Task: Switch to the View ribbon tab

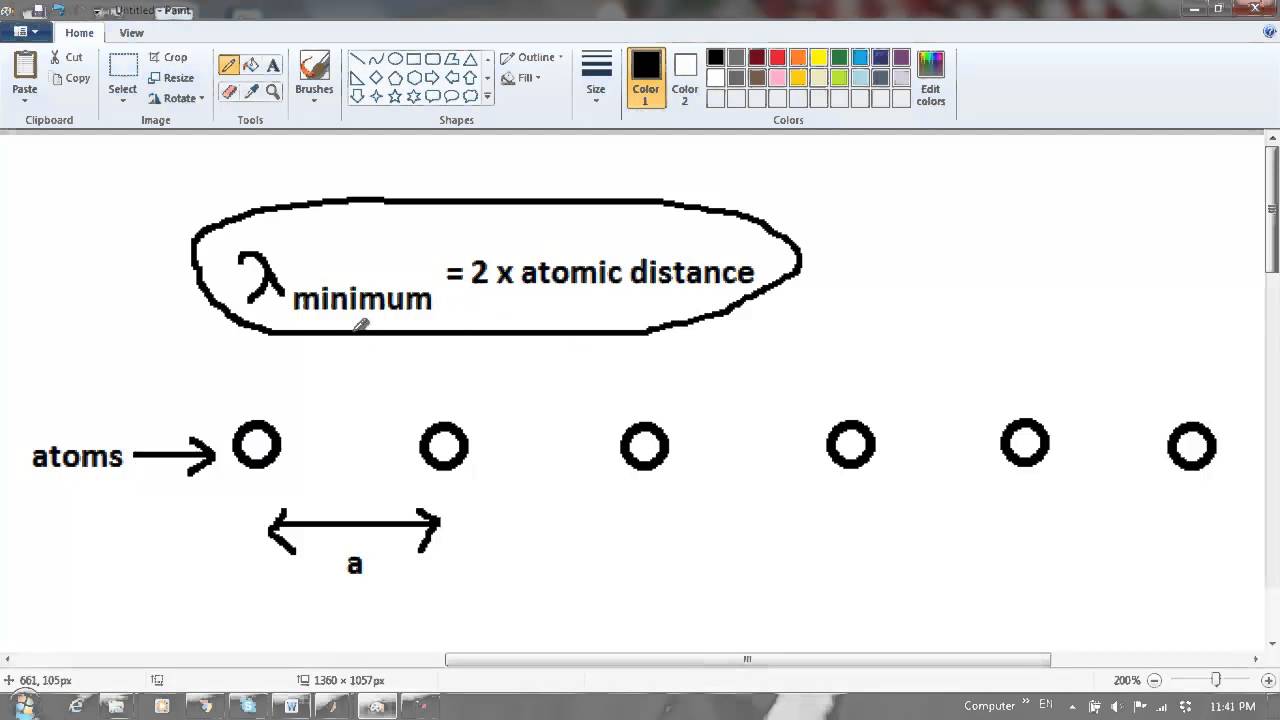Action: (131, 33)
